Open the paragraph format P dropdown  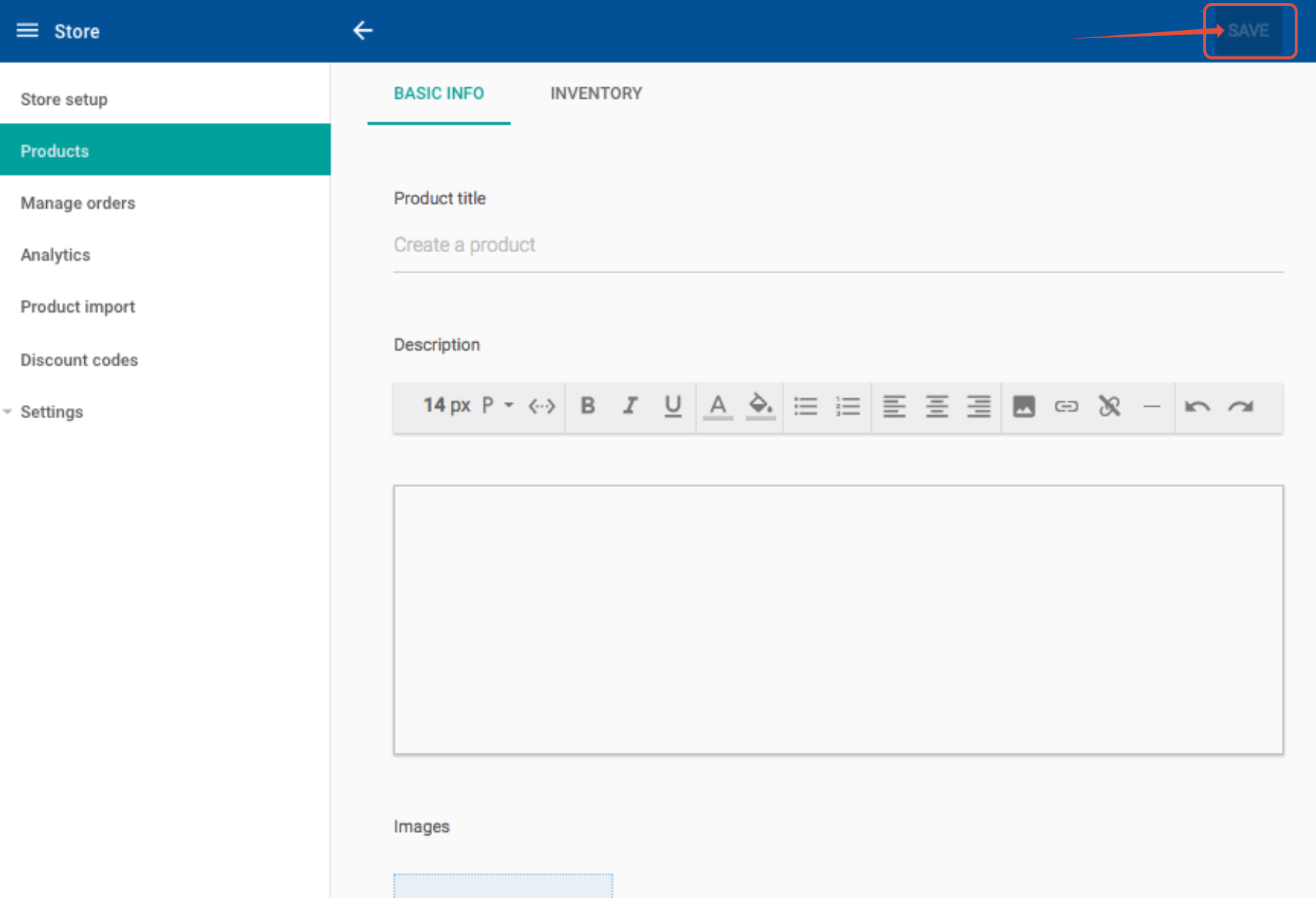[497, 405]
